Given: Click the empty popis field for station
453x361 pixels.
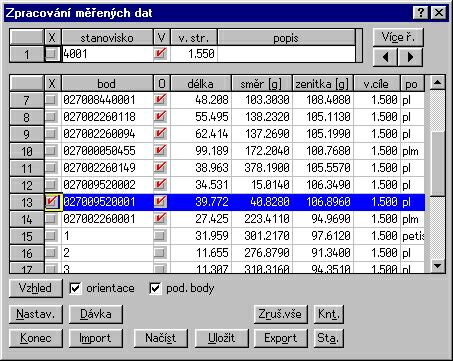Looking at the screenshot, I should [286, 54].
